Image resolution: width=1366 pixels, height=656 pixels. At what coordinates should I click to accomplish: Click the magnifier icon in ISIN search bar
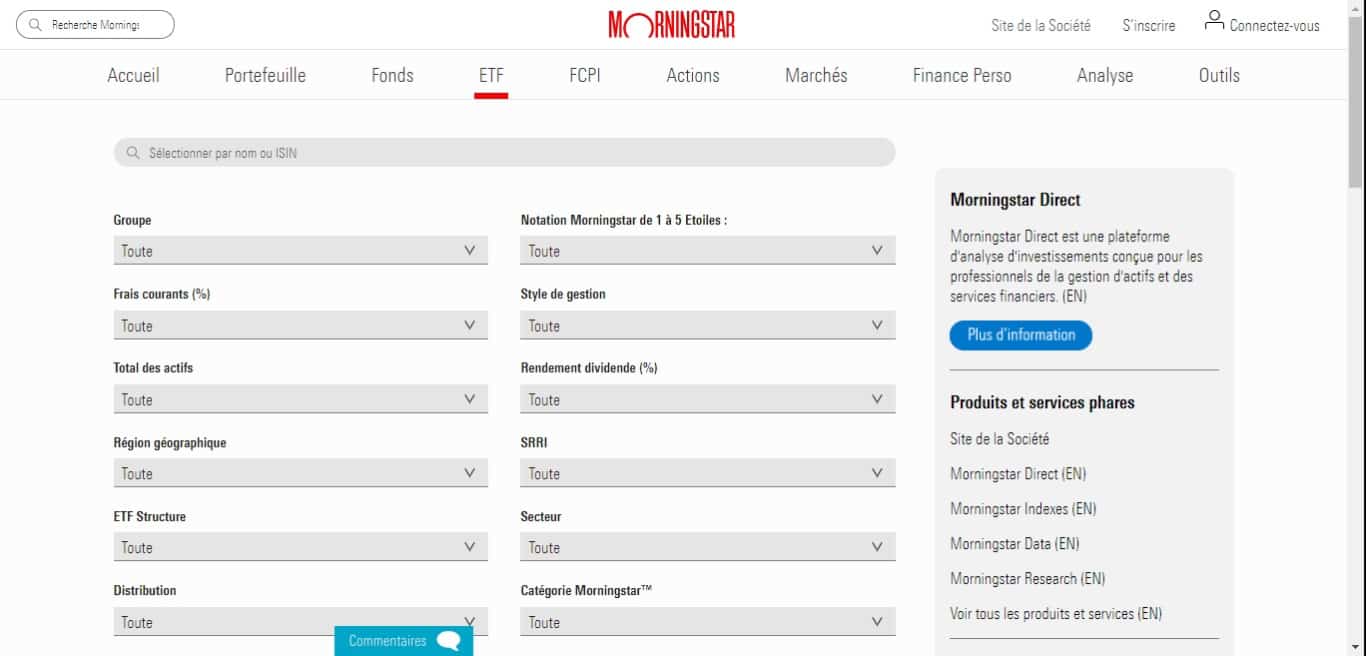point(133,153)
